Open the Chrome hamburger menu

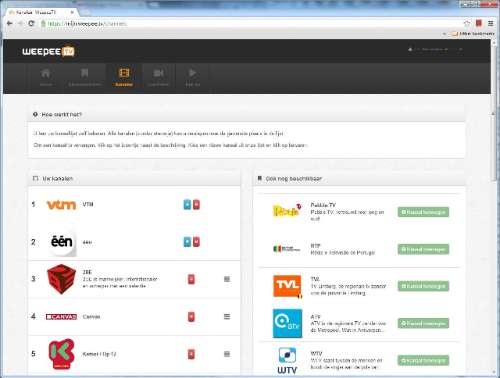[491, 23]
